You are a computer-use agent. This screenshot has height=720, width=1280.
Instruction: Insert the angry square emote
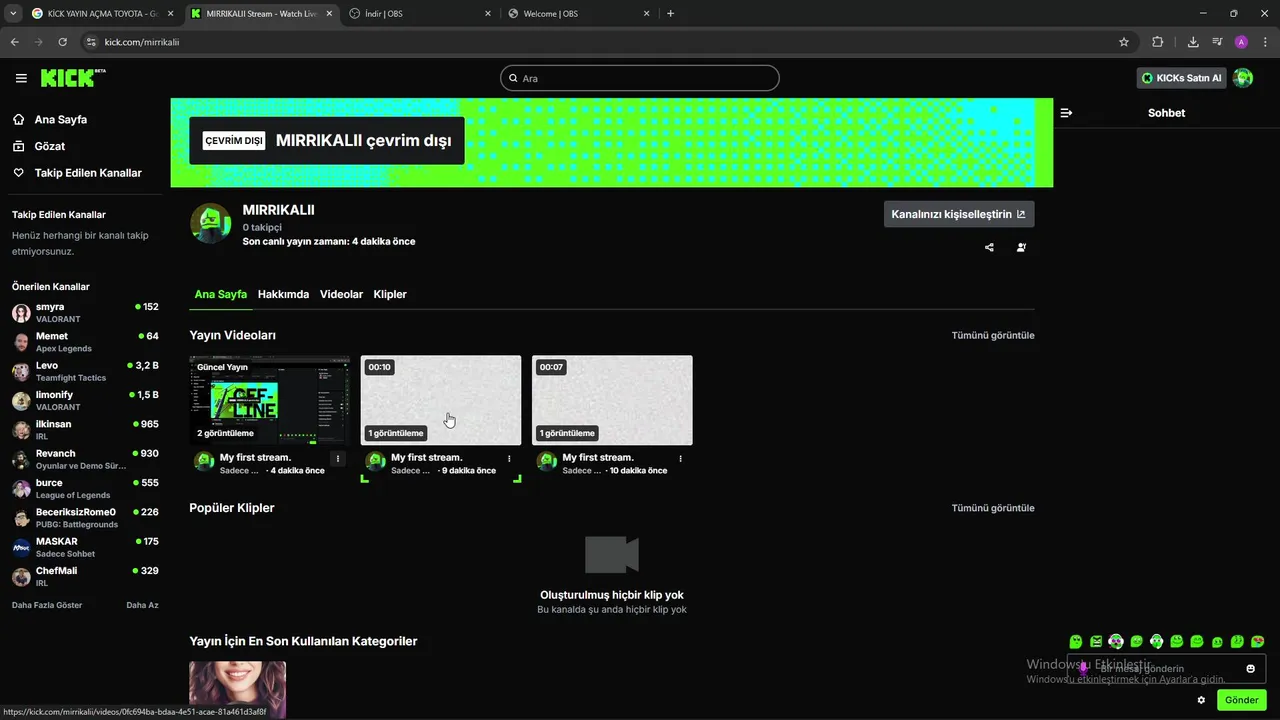point(1096,642)
